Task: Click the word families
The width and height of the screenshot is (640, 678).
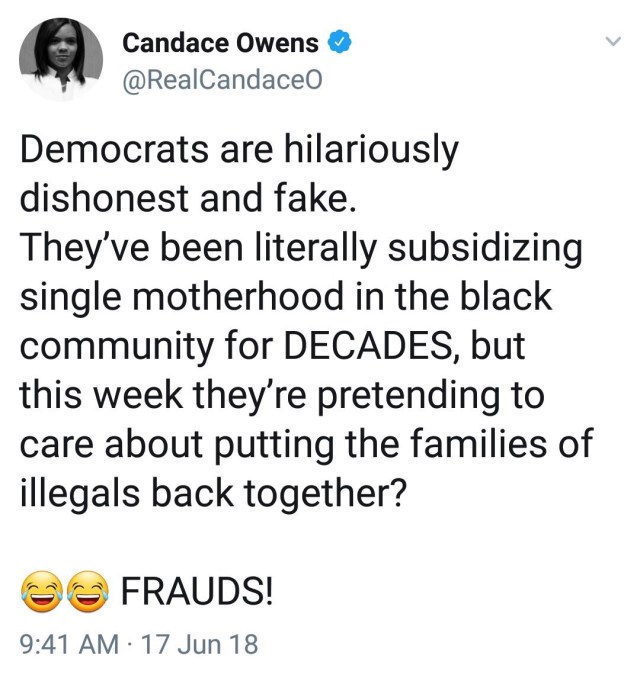Action: pyautogui.click(x=478, y=444)
